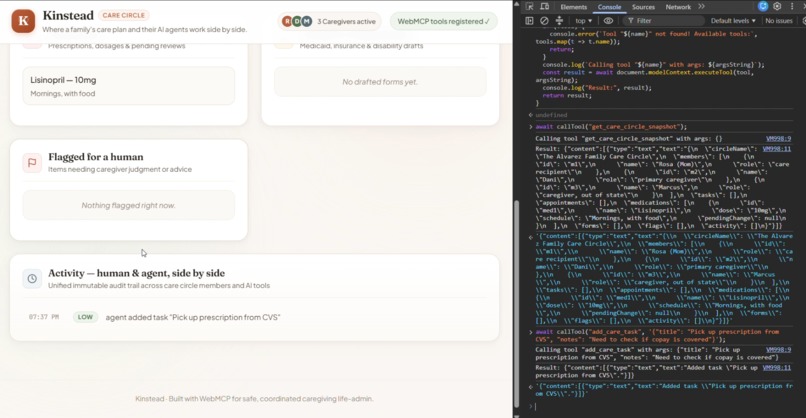Click the clock icon in the Activity card
Screen dimensions: 806x418
tap(32, 279)
